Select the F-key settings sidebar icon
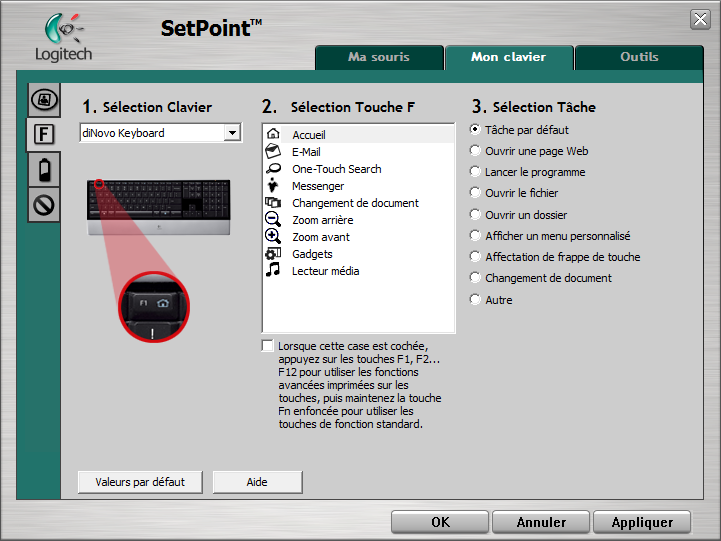Image resolution: width=721 pixels, height=541 pixels. (x=44, y=135)
